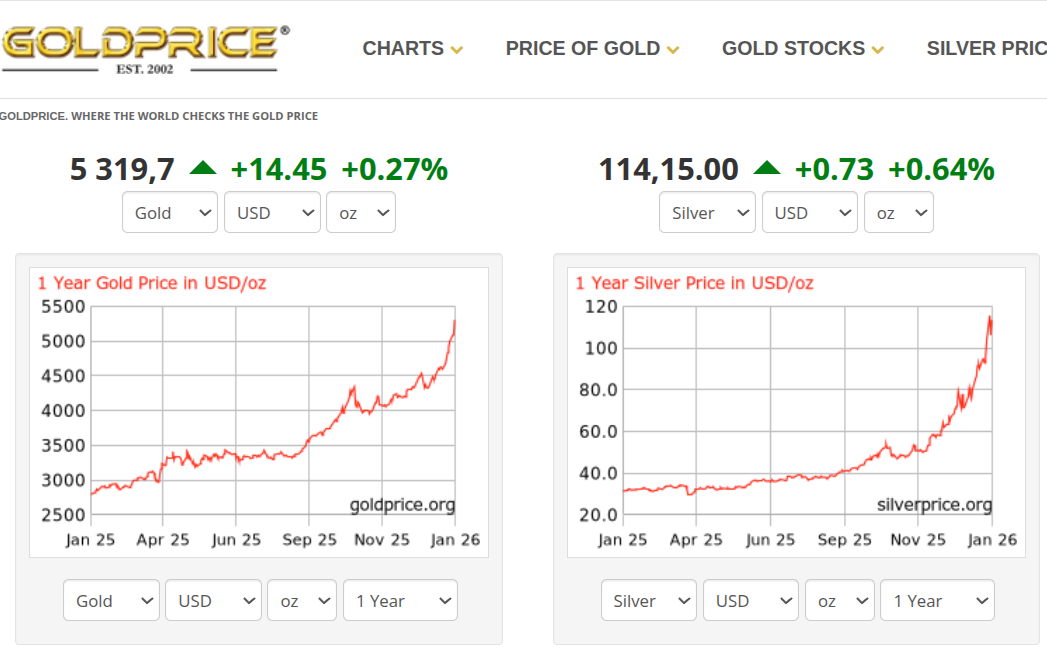This screenshot has height=657, width=1047.
Task: Open the oz dropdown below the gold chart
Action: tap(302, 600)
